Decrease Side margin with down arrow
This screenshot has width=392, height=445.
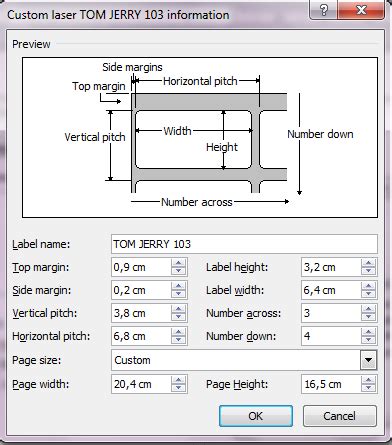178,294
